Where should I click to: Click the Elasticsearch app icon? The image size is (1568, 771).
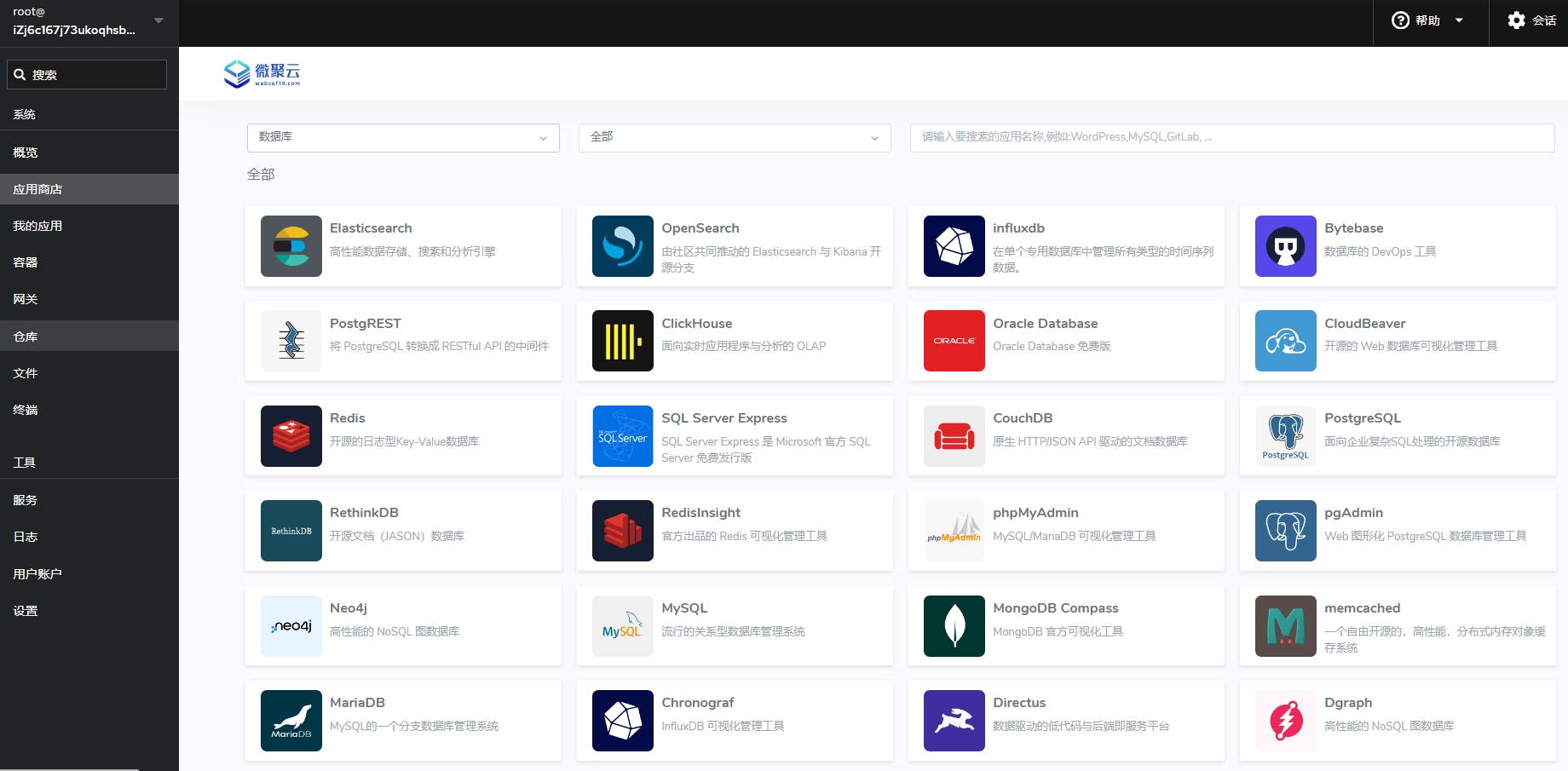291,246
